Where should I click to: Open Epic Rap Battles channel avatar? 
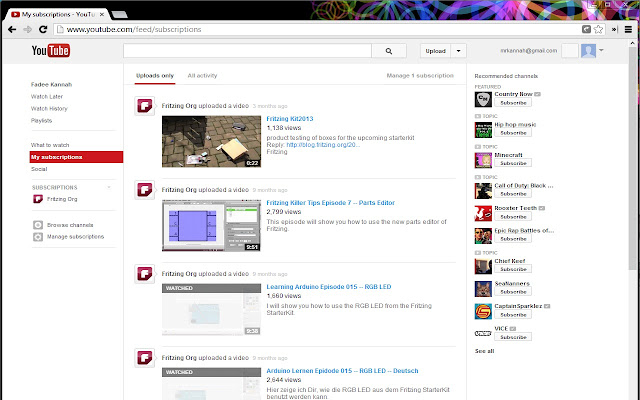[483, 236]
